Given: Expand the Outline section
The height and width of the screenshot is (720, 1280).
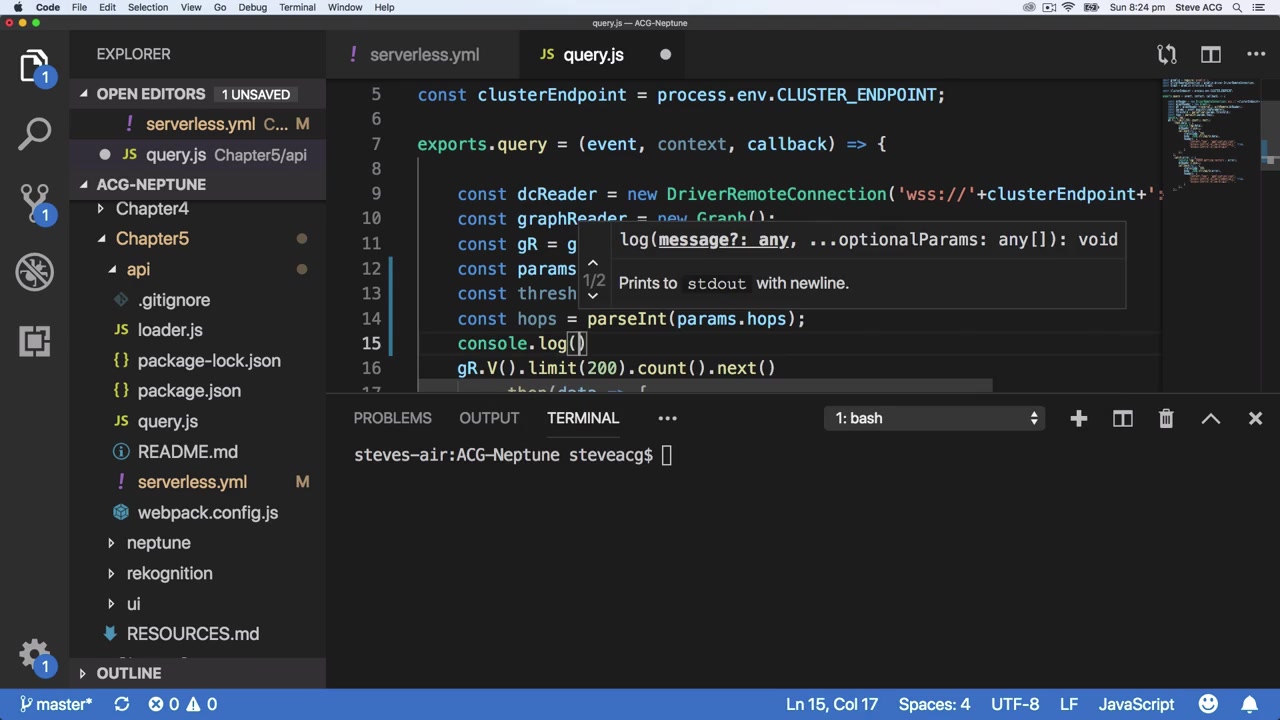Looking at the screenshot, I should coord(128,674).
